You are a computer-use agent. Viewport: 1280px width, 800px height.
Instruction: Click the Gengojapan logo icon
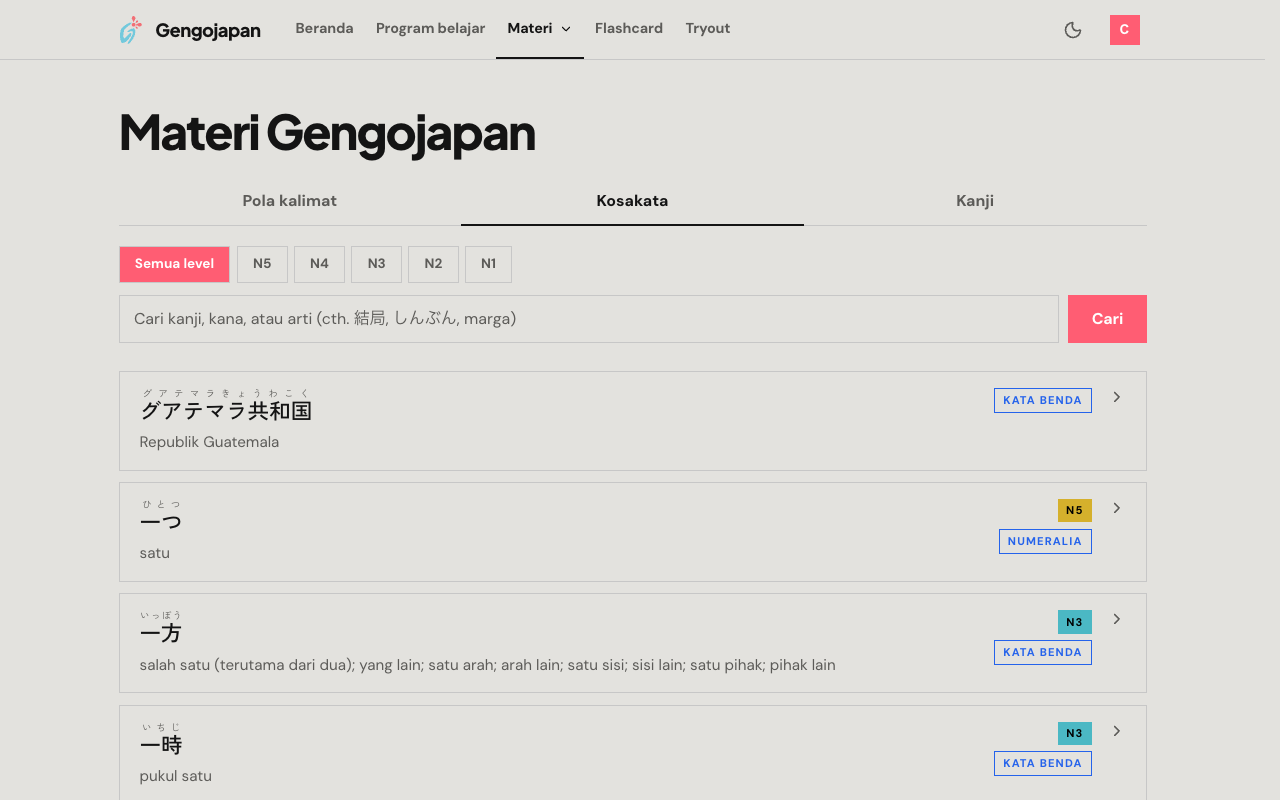[130, 30]
